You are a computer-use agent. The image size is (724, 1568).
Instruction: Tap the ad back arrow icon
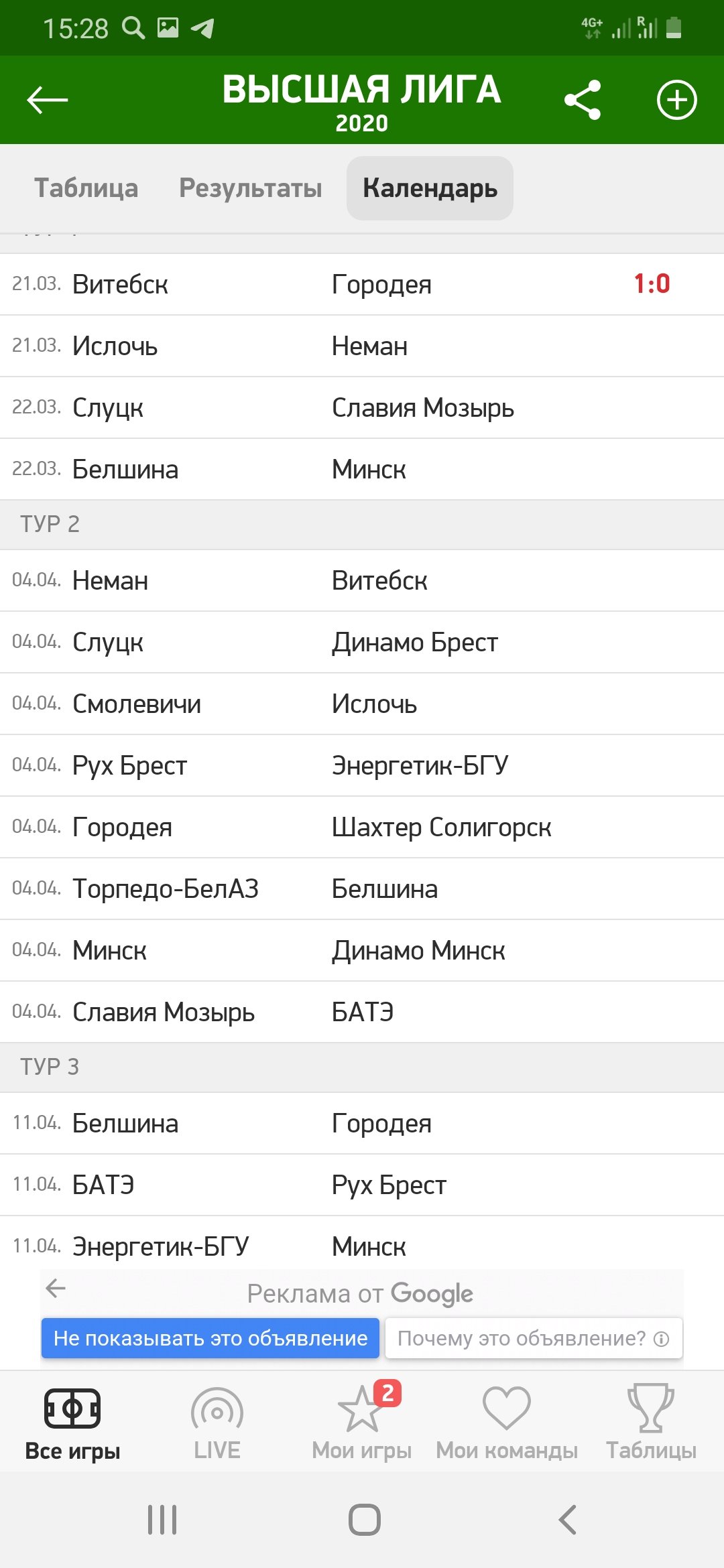point(56,1288)
